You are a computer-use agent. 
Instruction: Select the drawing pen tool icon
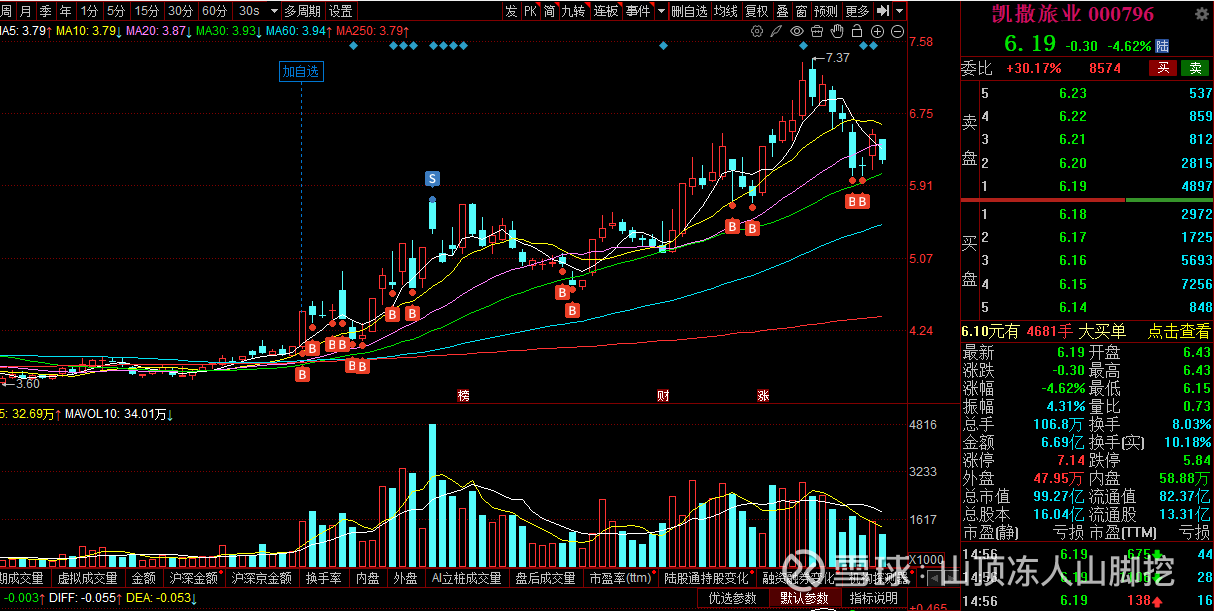coord(776,31)
